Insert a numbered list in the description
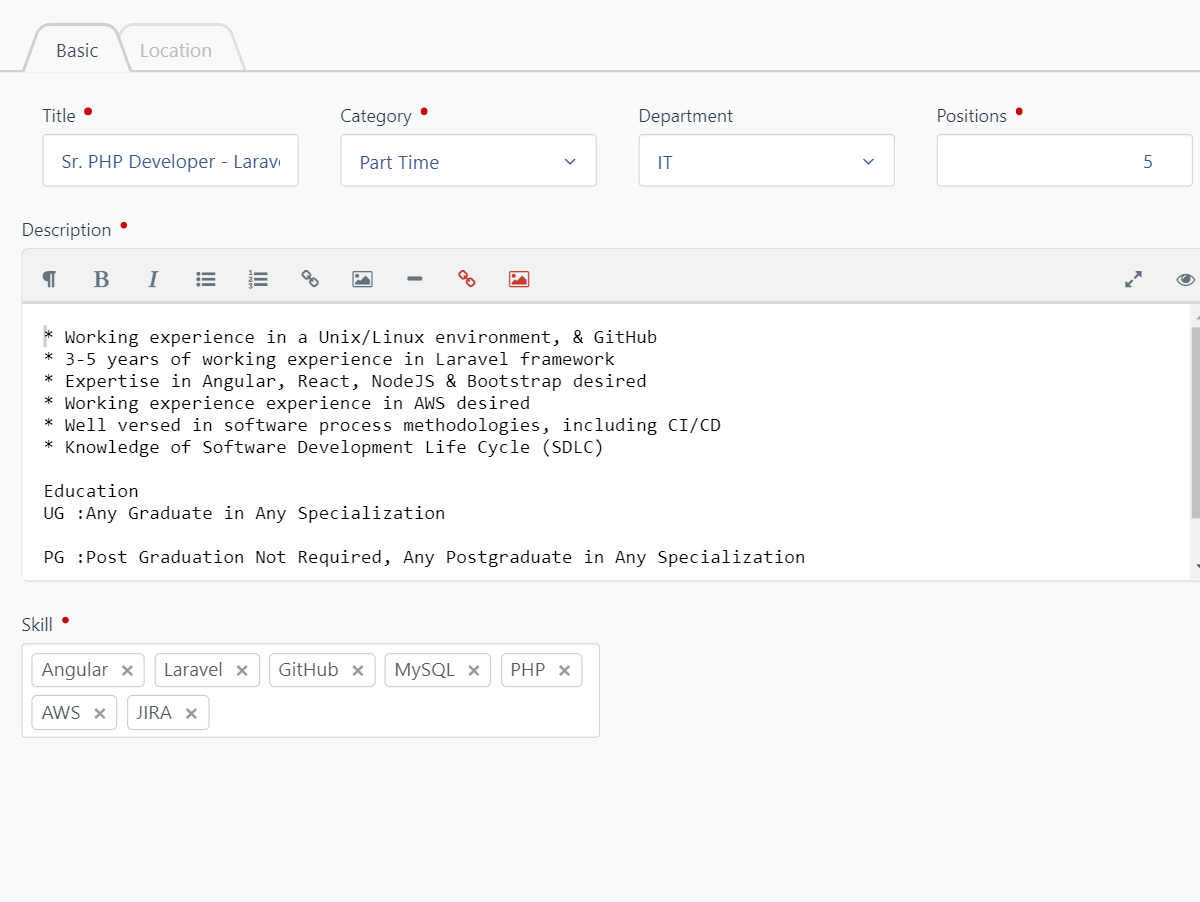 (258, 279)
